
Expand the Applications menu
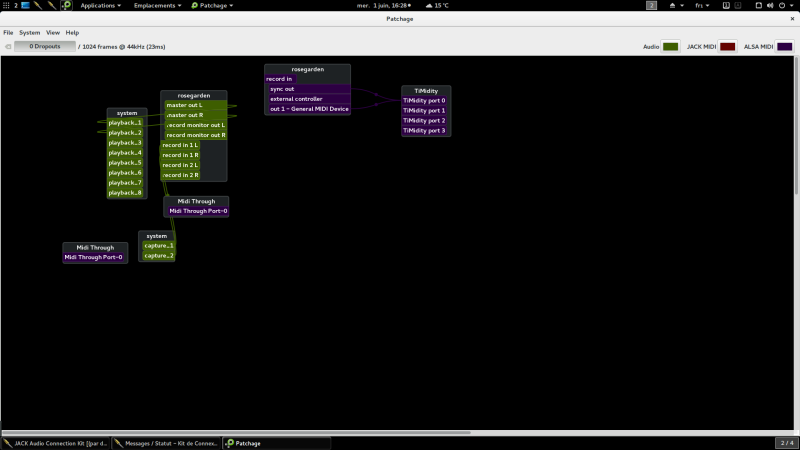[101, 5]
